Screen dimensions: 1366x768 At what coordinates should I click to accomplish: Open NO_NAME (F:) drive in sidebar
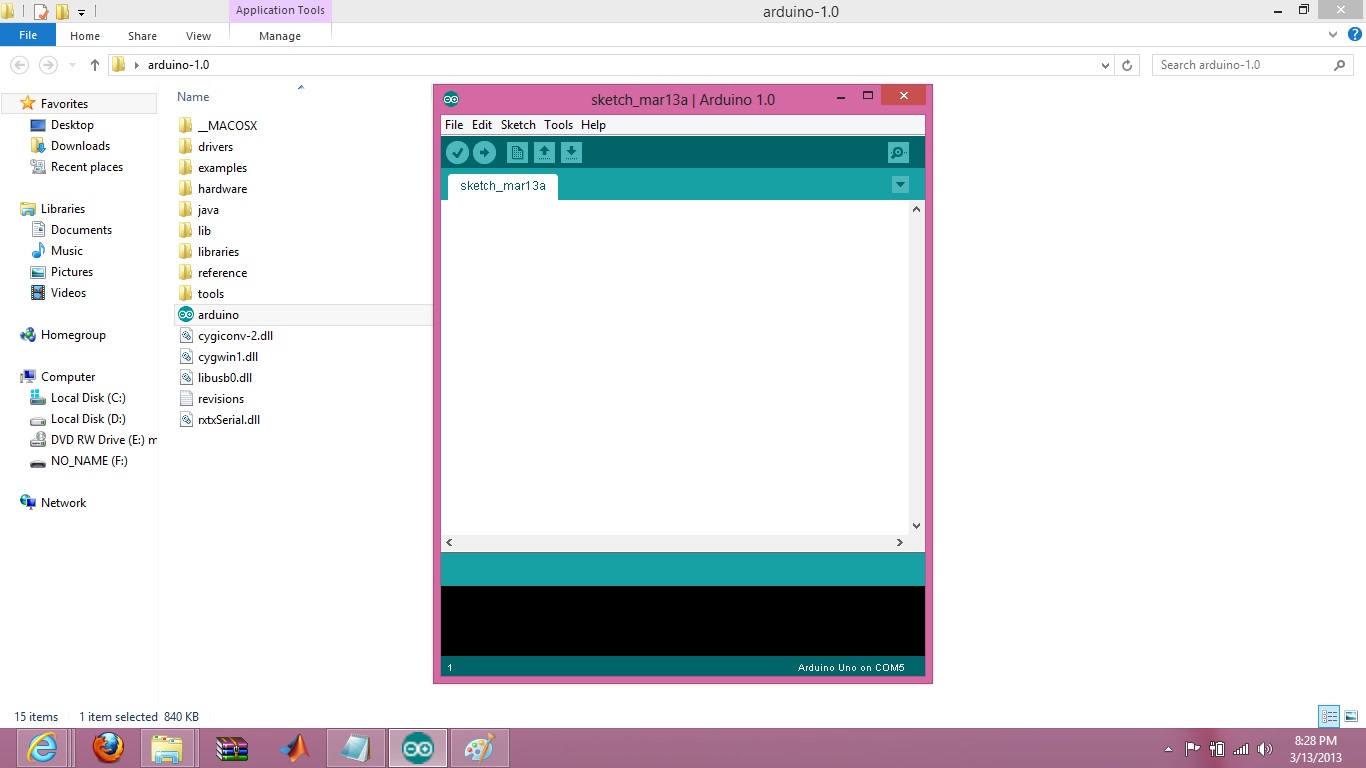coord(89,461)
